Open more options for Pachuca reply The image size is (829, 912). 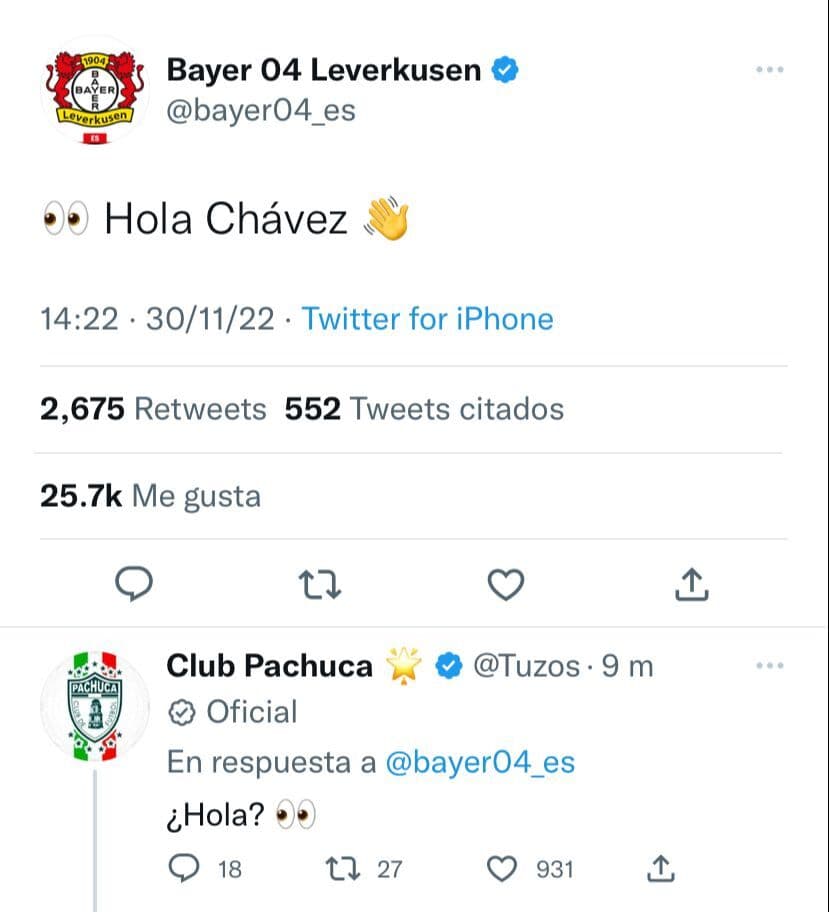[769, 666]
